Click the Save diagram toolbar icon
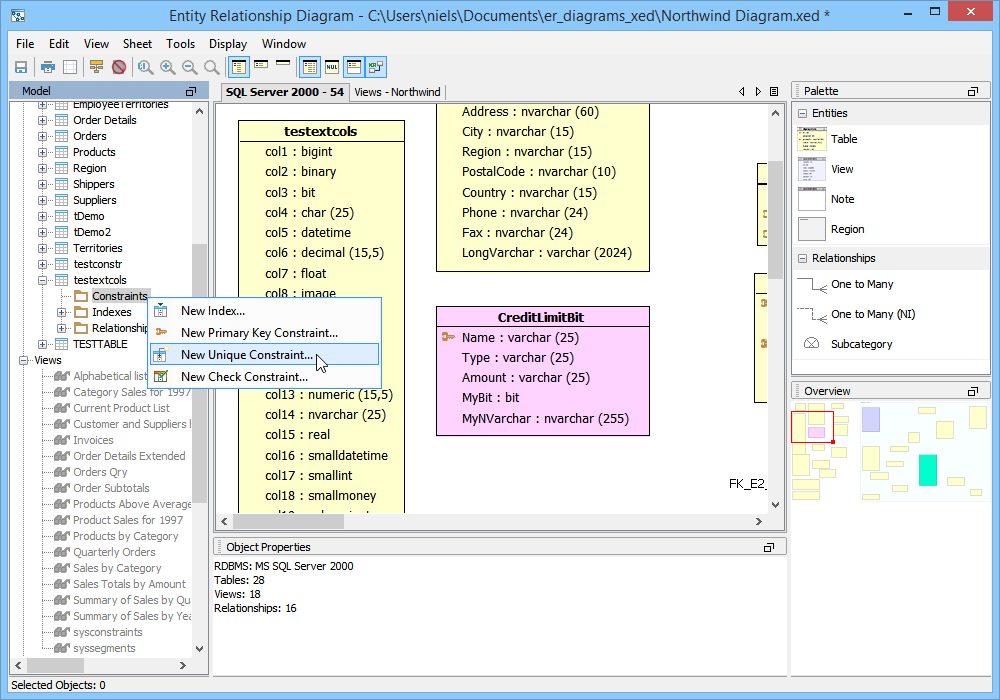 (20, 67)
